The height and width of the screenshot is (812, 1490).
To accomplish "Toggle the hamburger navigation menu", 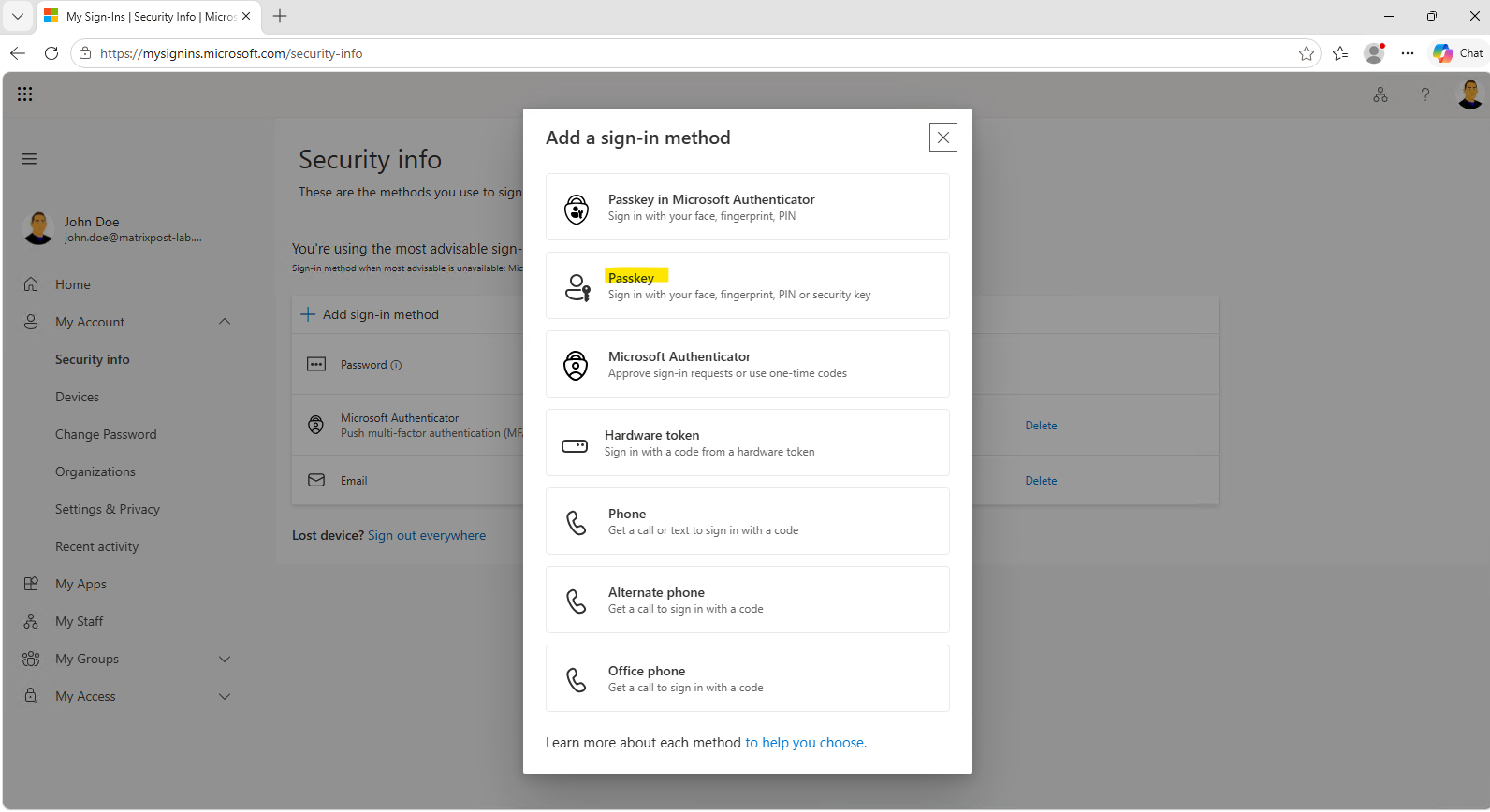I will (29, 159).
